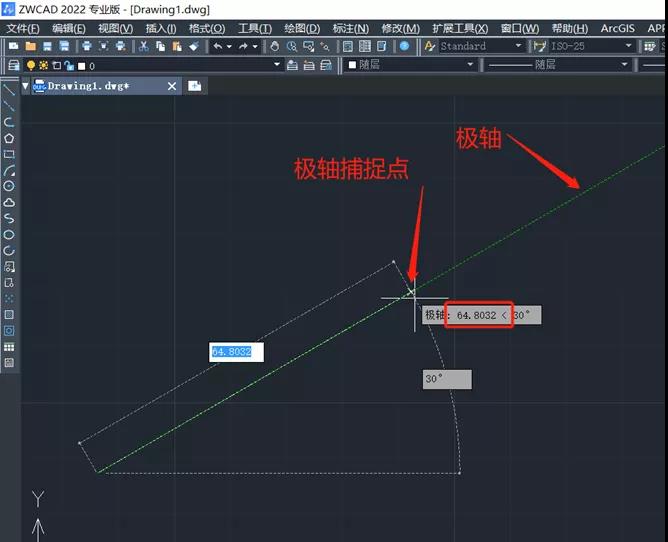This screenshot has width=668, height=542.
Task: Click the Dimension style icon
Action: [x=540, y=46]
